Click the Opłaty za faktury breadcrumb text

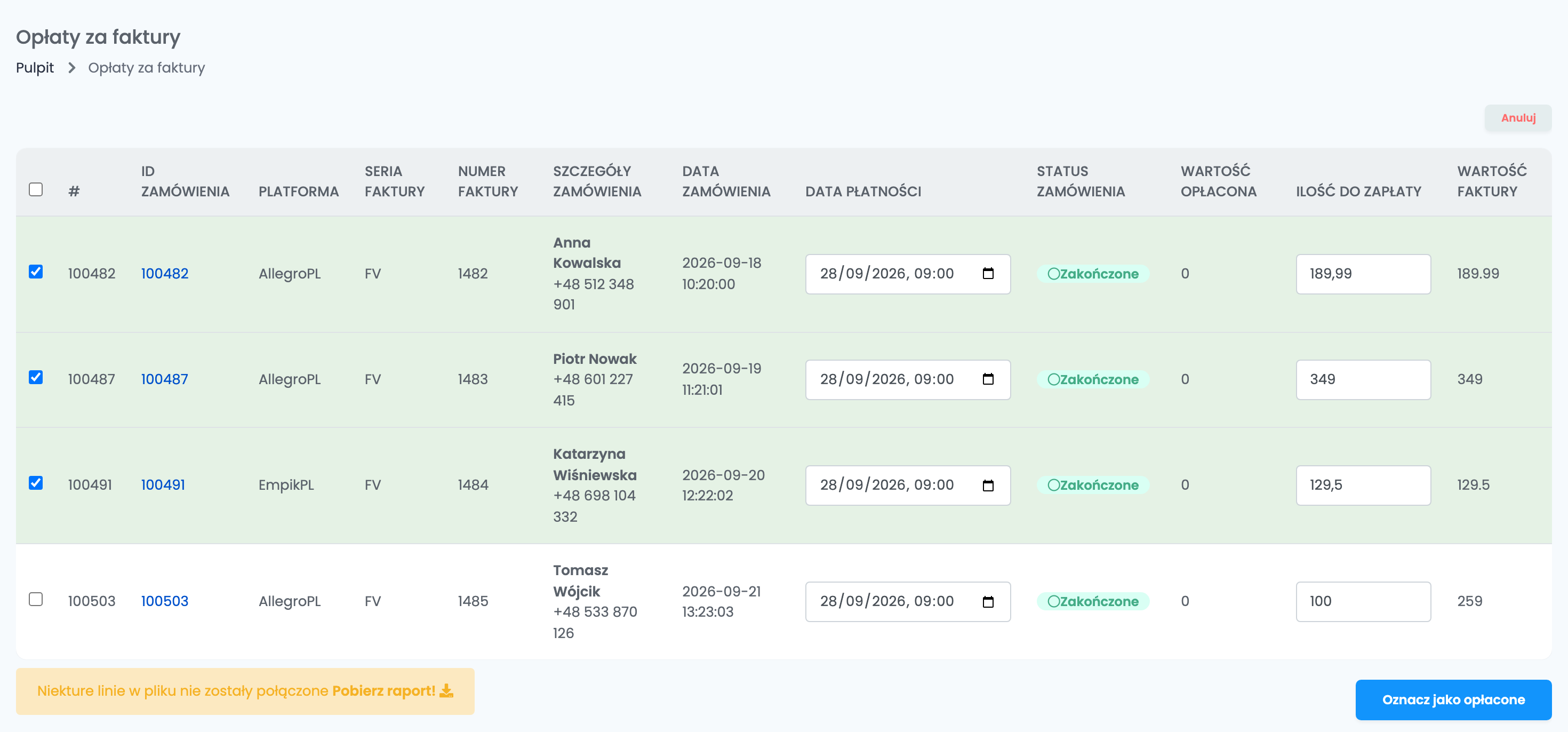pyautogui.click(x=146, y=68)
